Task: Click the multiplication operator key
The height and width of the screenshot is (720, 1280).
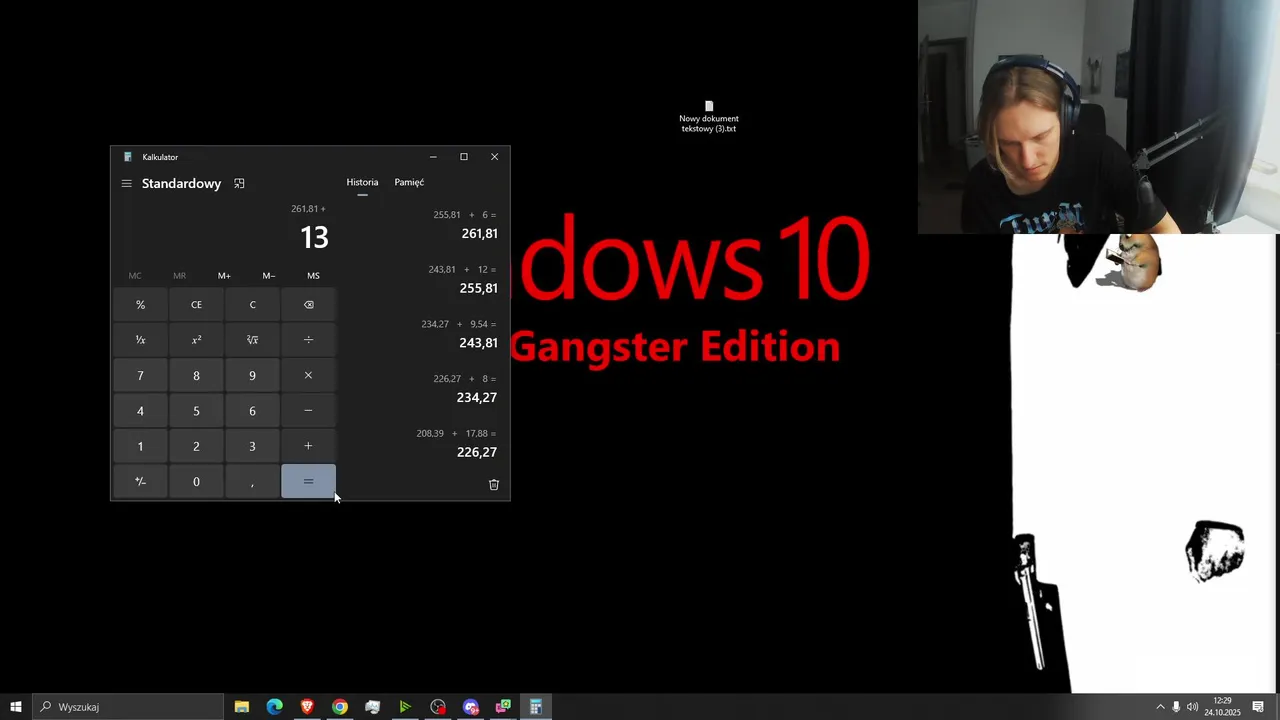Action: click(x=308, y=376)
